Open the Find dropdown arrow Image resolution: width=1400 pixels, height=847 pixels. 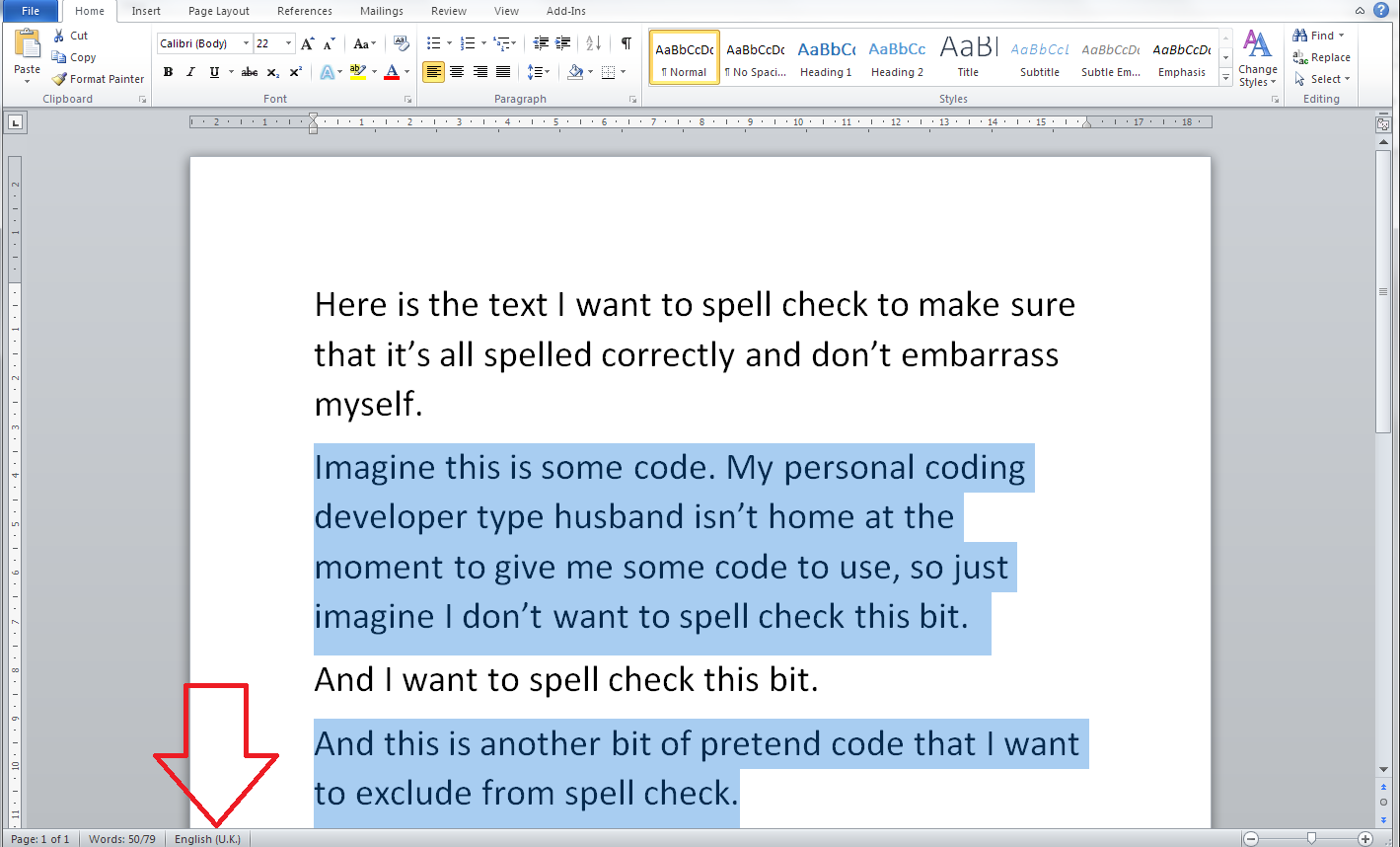pos(1342,36)
